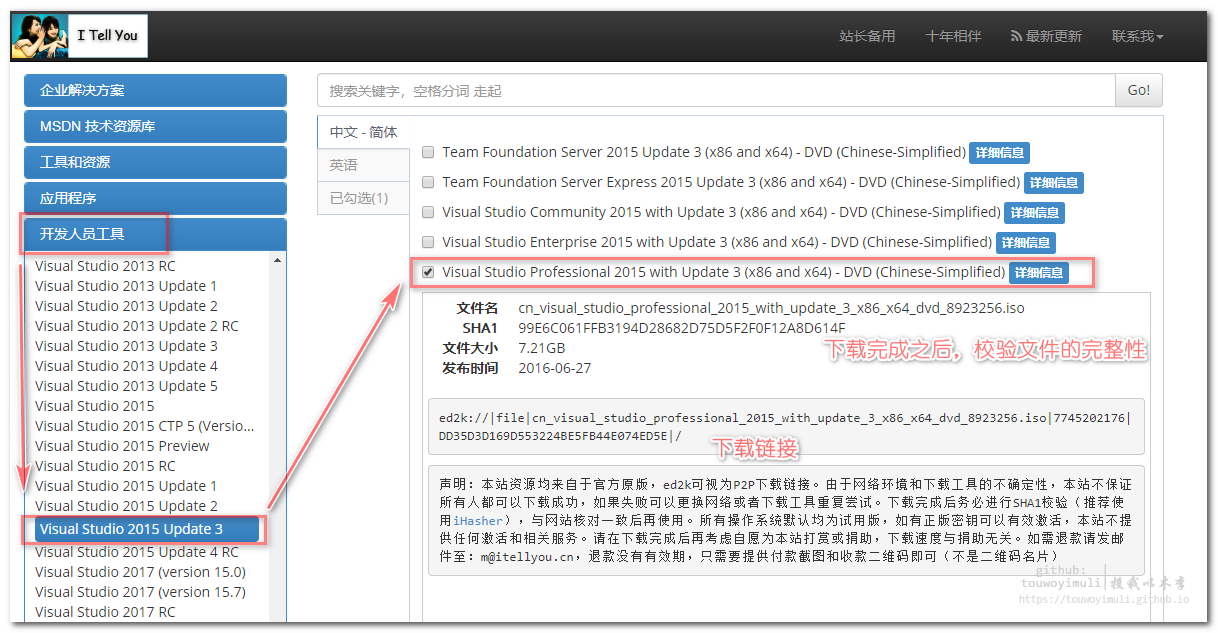Image resolution: width=1218 pixels, height=633 pixels.
Task: Click the m@itellyou.cn email address
Action: click(x=527, y=556)
